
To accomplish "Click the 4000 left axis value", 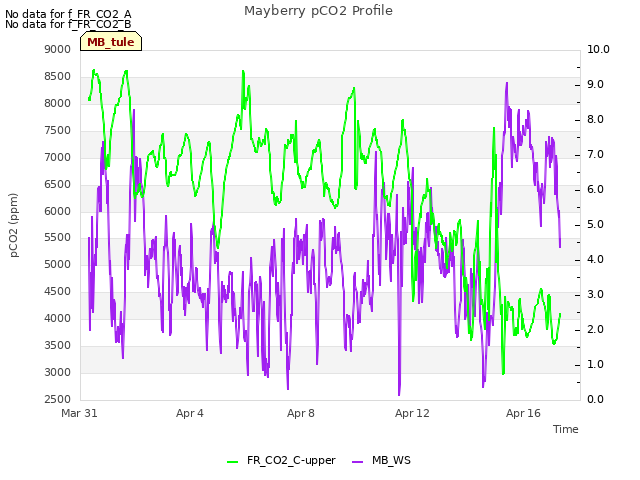I will coord(58,318).
